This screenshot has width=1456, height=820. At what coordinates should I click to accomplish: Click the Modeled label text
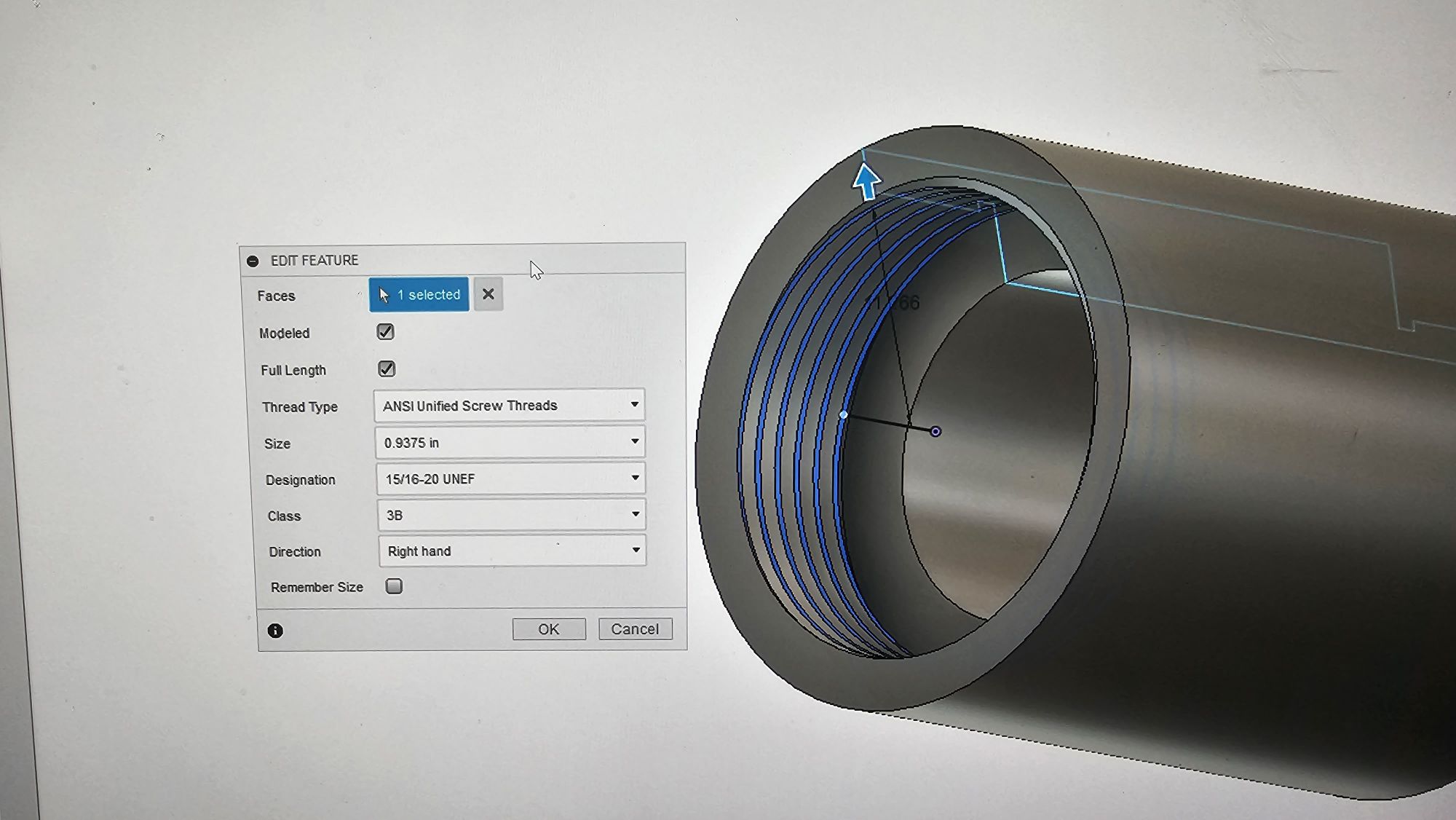[285, 333]
